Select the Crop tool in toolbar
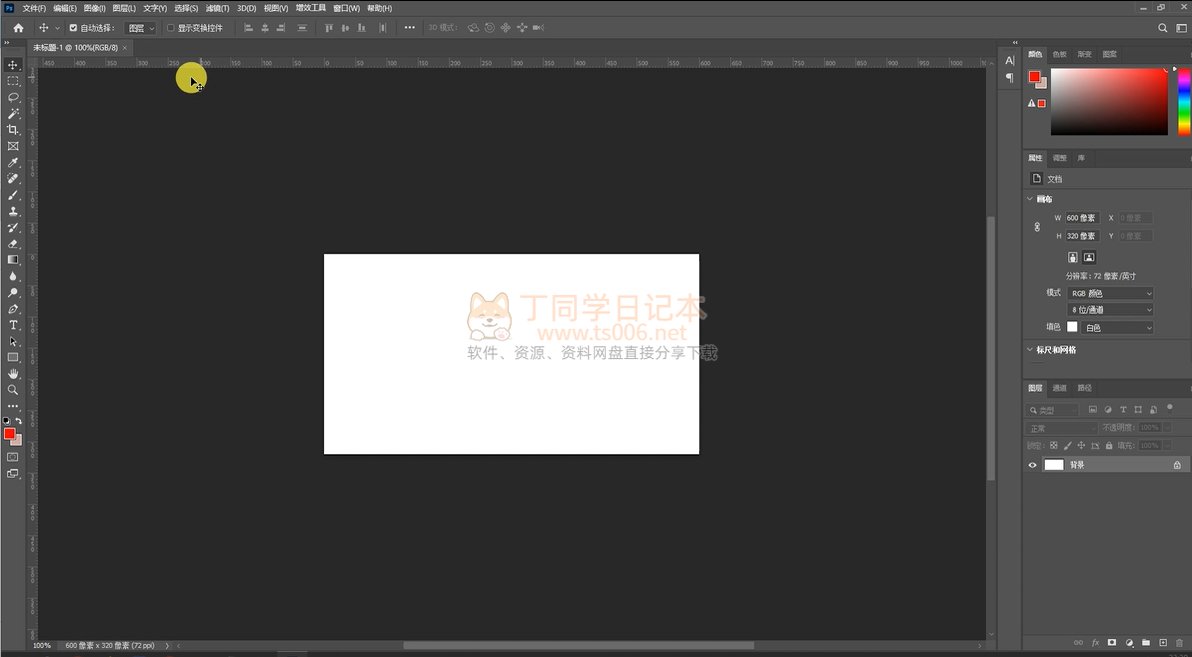The width and height of the screenshot is (1192, 657). [x=13, y=130]
